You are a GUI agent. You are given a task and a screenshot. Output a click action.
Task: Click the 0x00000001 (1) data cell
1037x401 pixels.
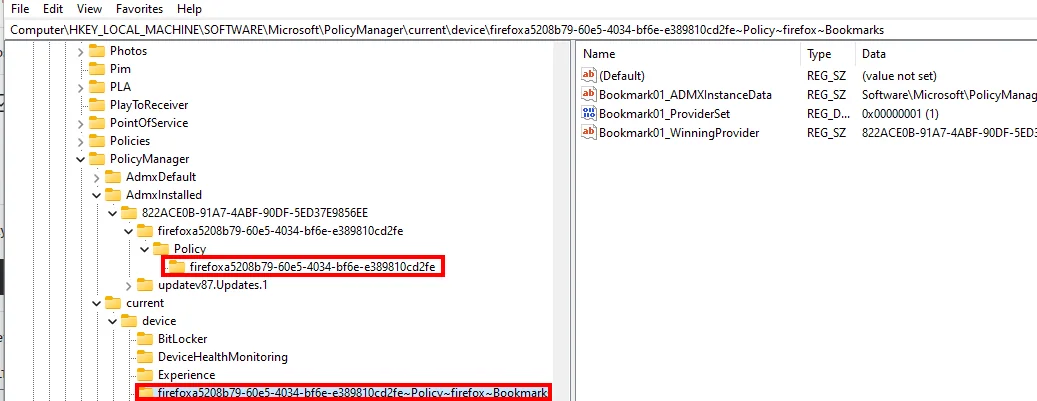900,114
